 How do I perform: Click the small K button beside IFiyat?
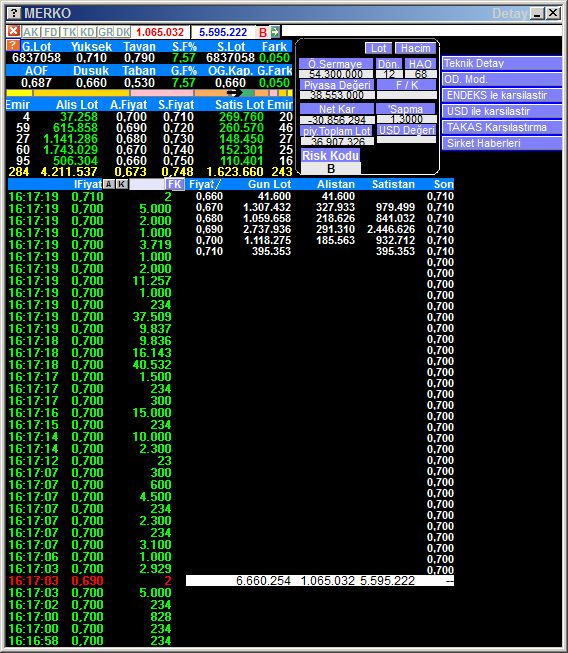[x=121, y=184]
